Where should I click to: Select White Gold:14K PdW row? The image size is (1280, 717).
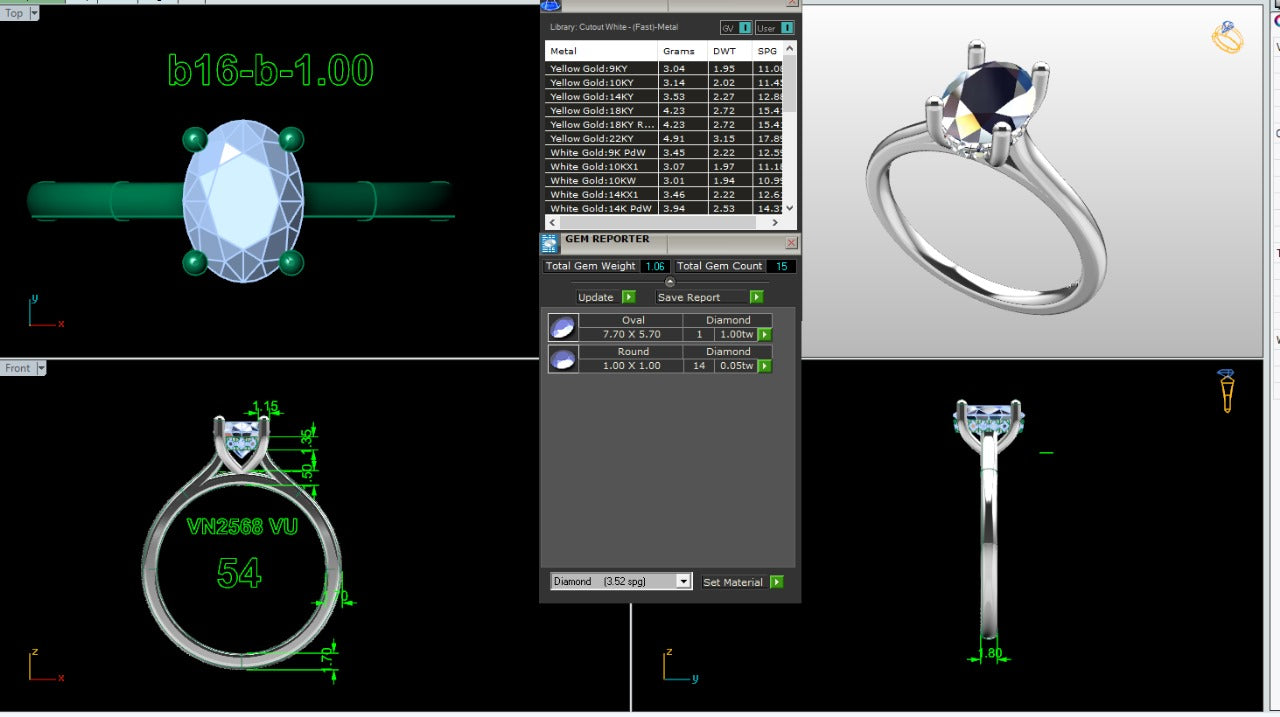coord(664,208)
